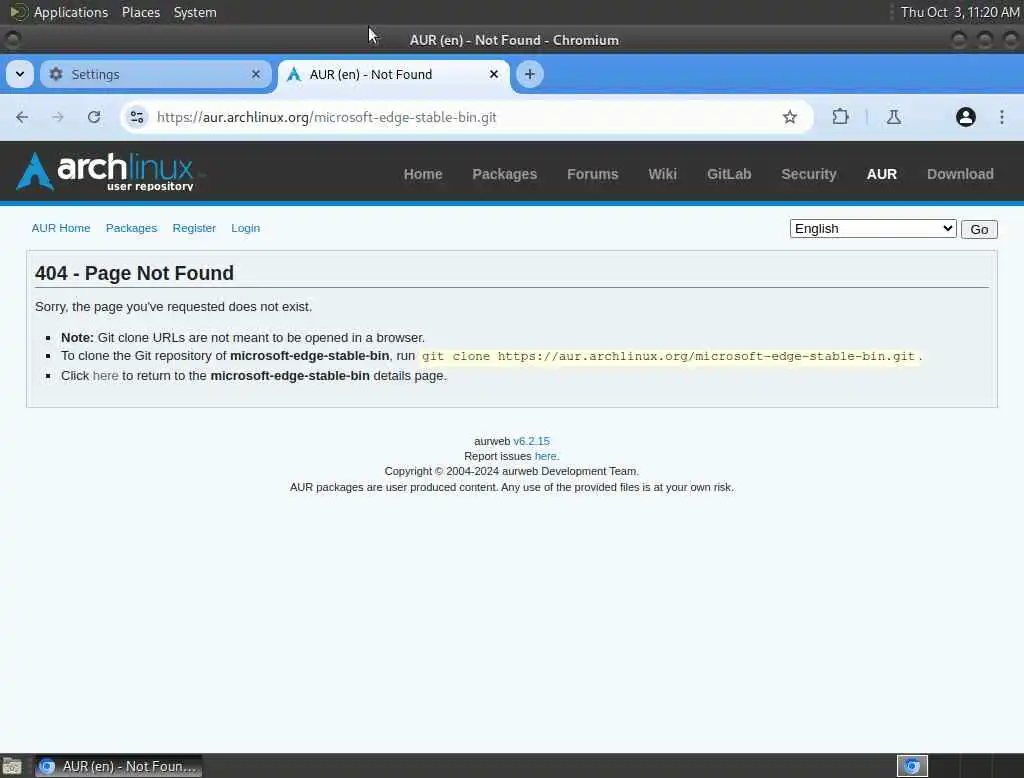Select the AUR (en) - Not Found tab
The height and width of the screenshot is (778, 1024).
pos(394,74)
